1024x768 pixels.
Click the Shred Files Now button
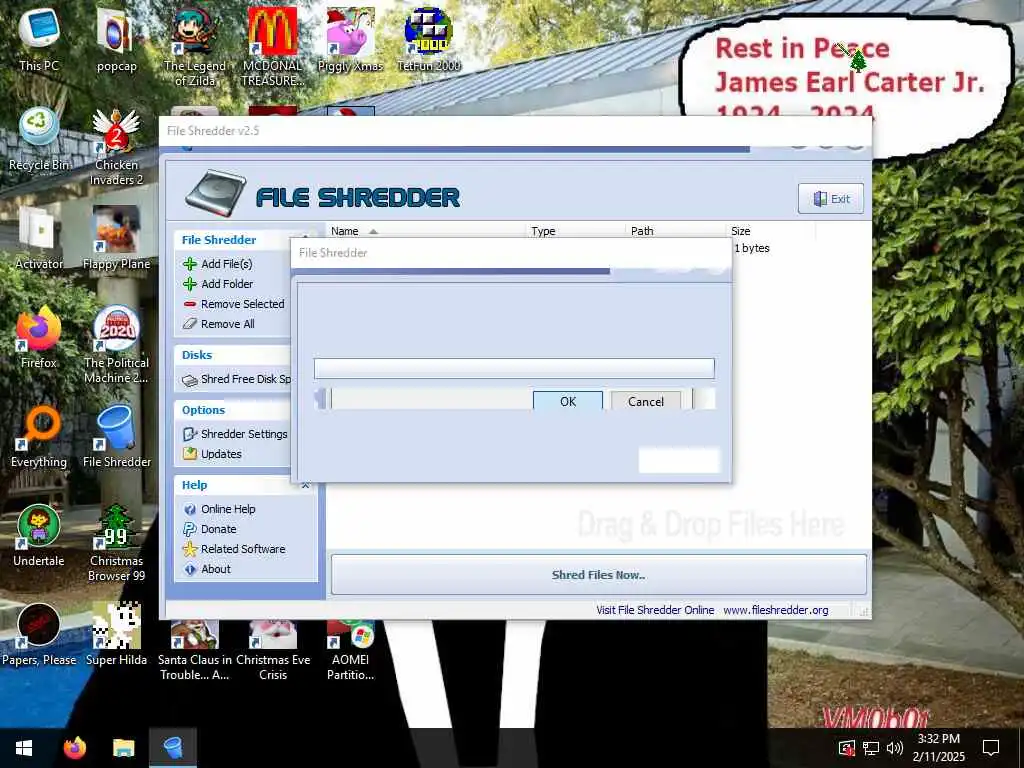click(599, 575)
